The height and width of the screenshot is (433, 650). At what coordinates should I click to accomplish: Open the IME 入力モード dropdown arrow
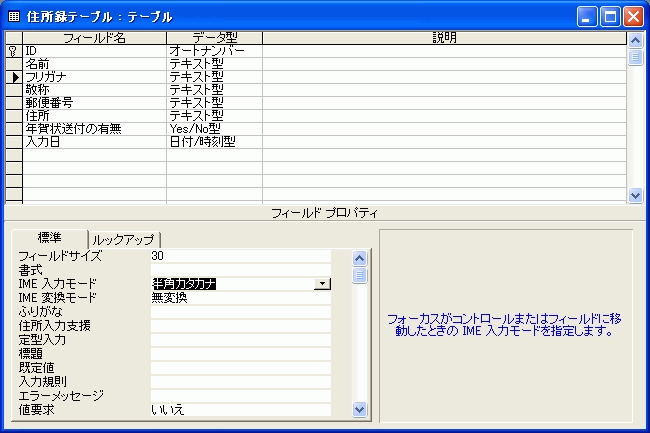[322, 284]
